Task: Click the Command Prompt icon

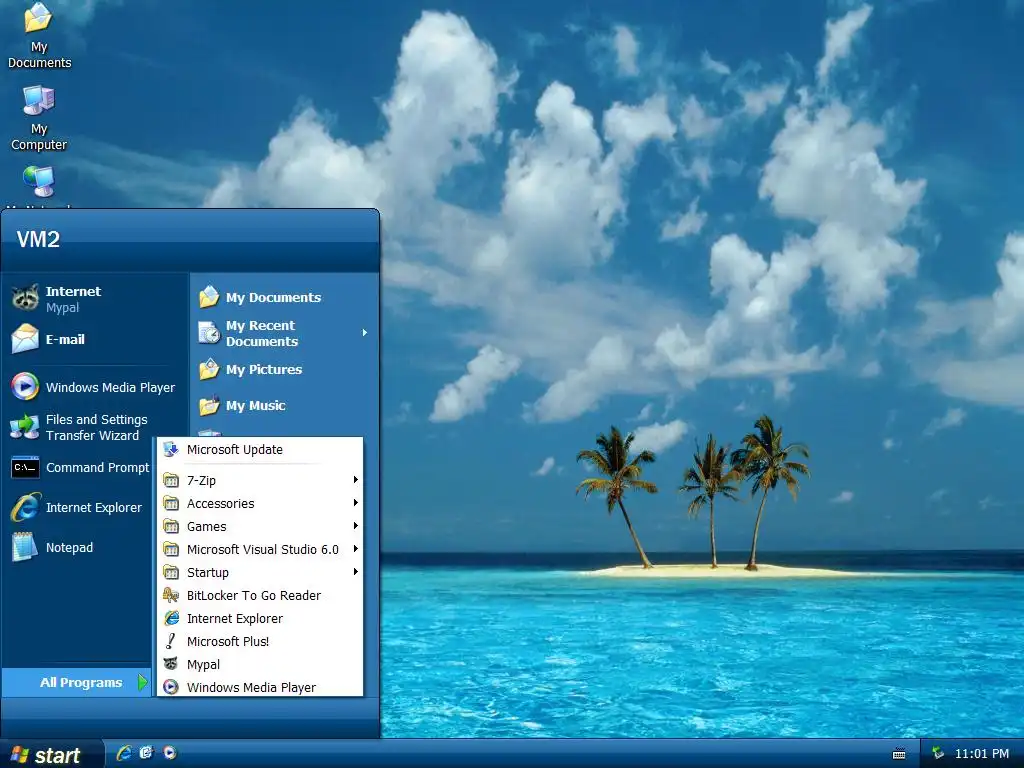Action: coord(25,468)
